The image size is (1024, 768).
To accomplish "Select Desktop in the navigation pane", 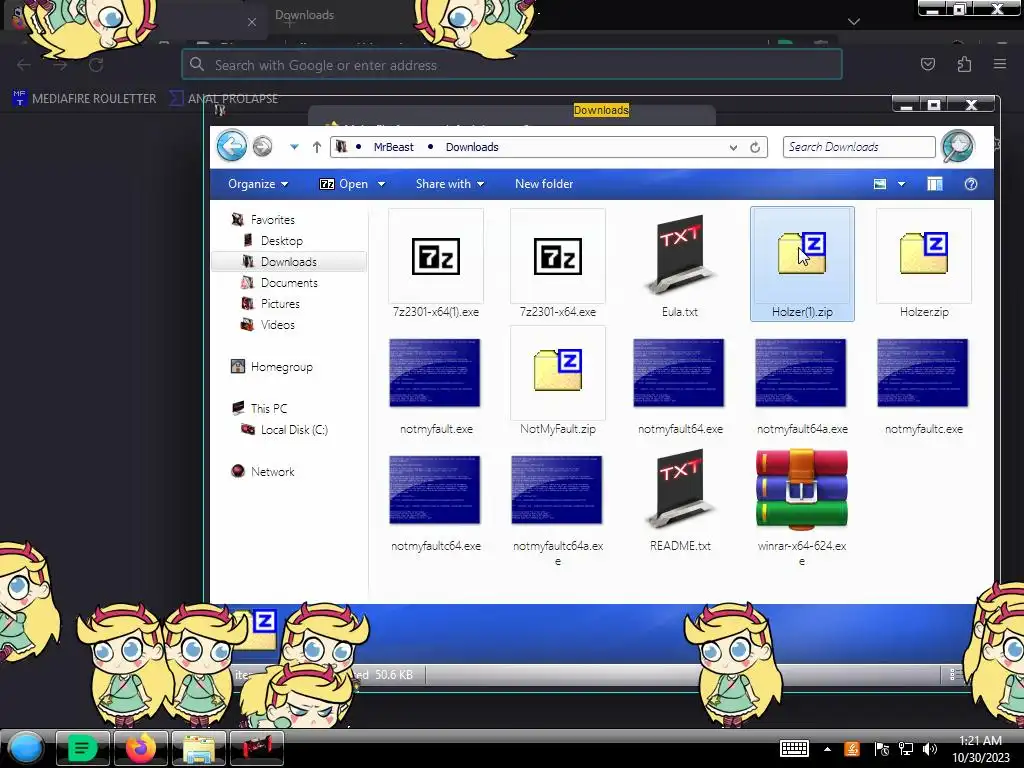I will click(x=281, y=241).
